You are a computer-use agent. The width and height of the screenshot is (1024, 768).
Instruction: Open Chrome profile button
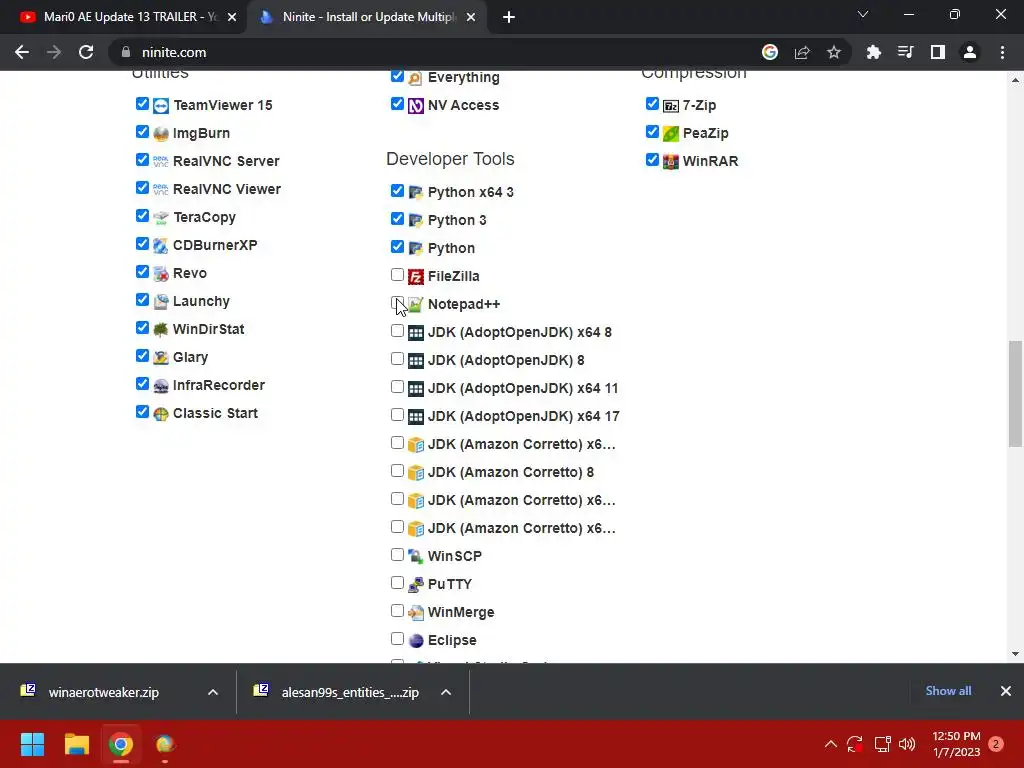pyautogui.click(x=970, y=52)
